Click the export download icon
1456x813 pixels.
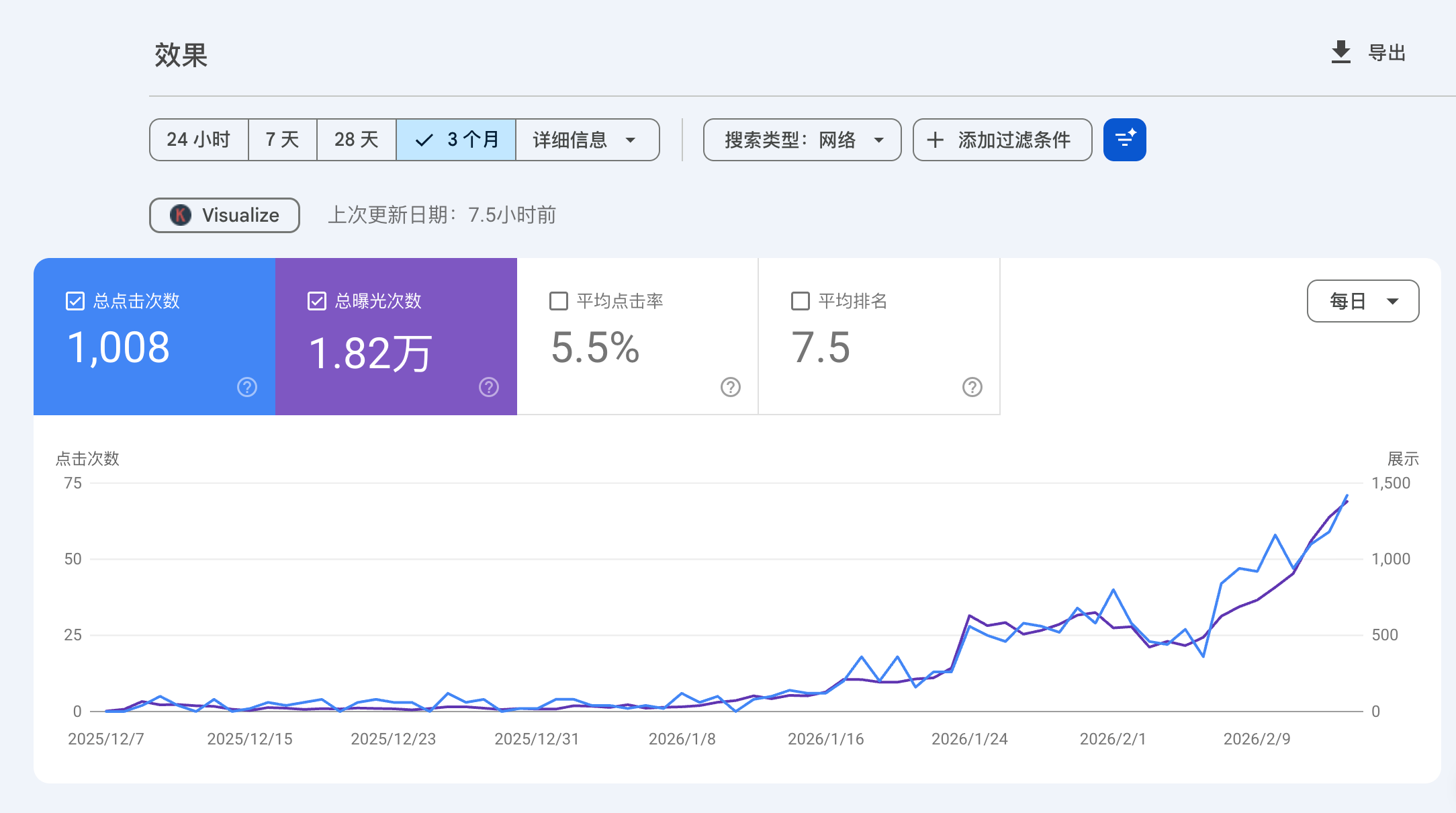[1340, 52]
